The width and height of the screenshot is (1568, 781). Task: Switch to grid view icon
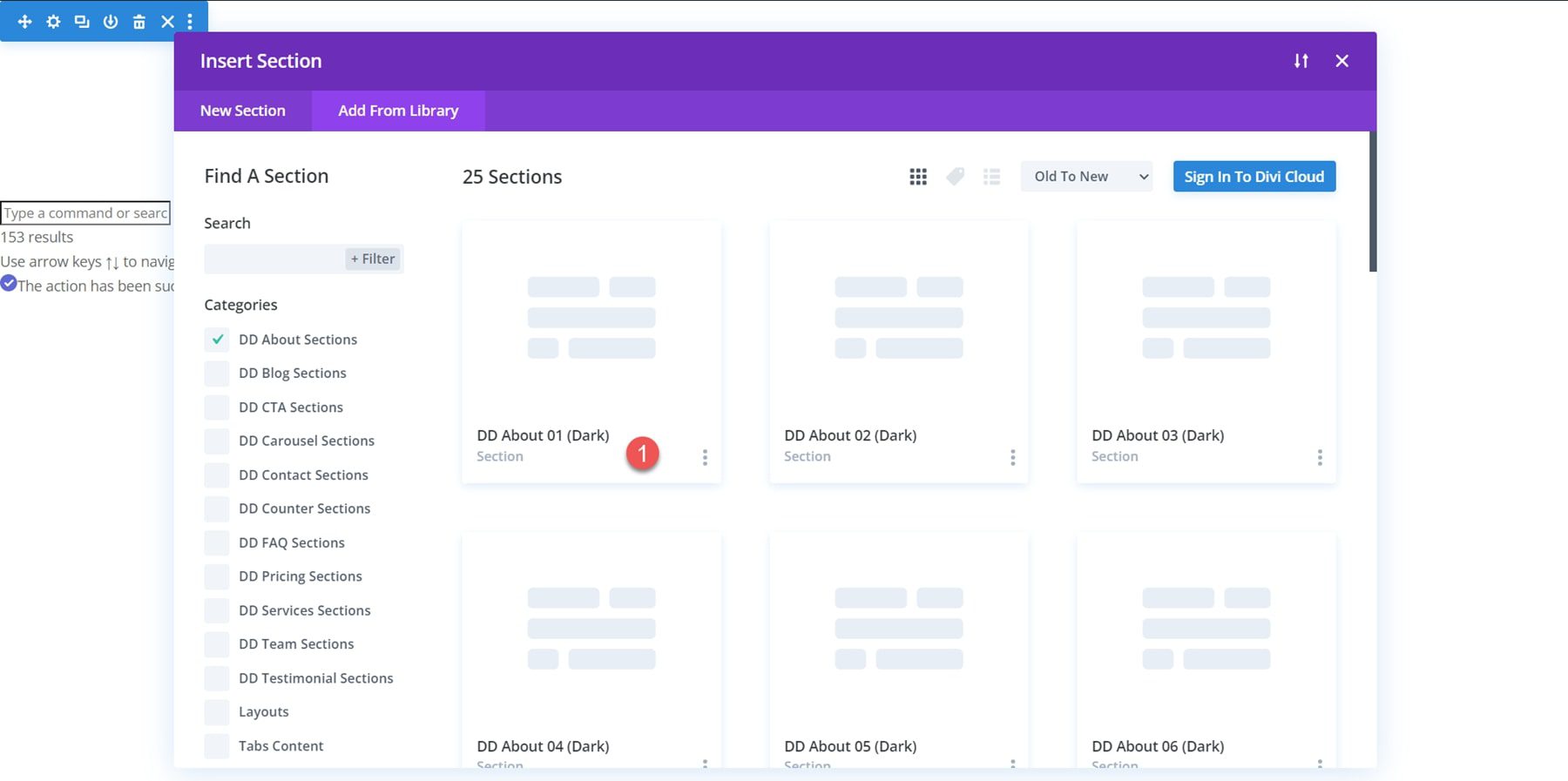[x=918, y=177]
